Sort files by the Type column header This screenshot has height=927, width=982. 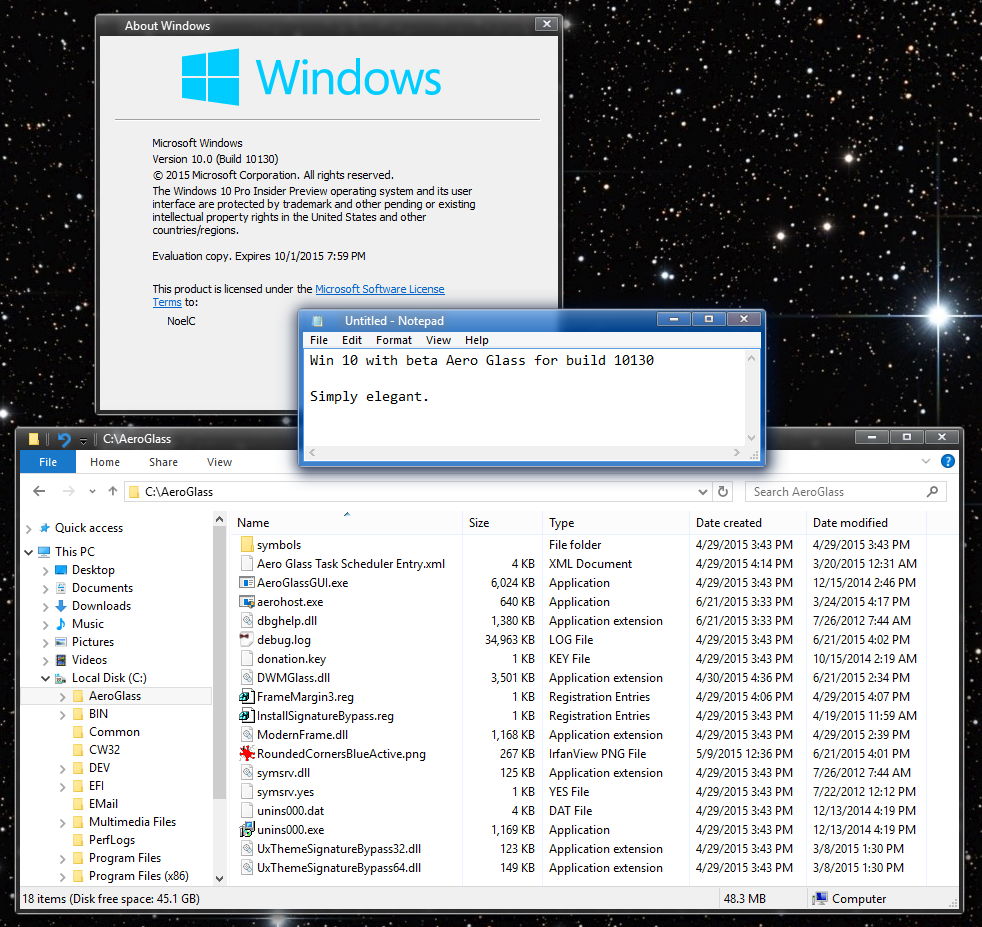[616, 522]
